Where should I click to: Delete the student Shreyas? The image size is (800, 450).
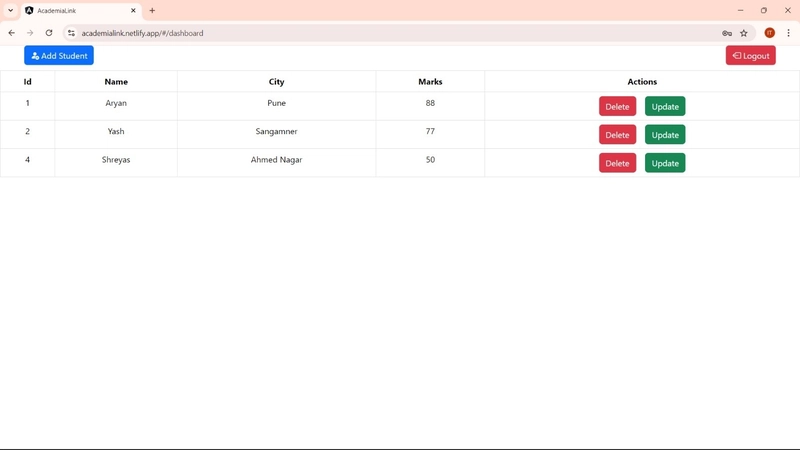(617, 163)
